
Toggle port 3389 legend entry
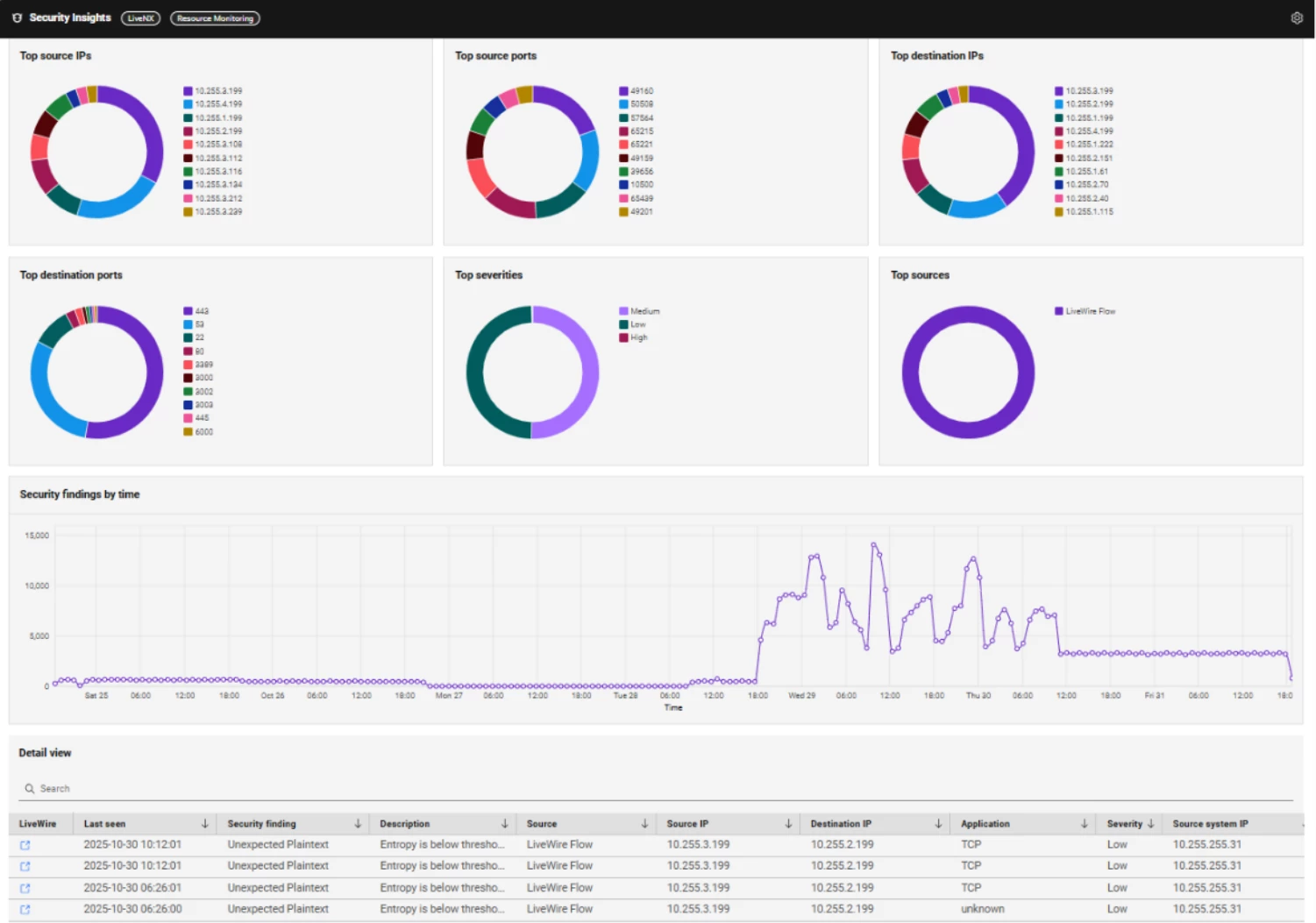198,365
